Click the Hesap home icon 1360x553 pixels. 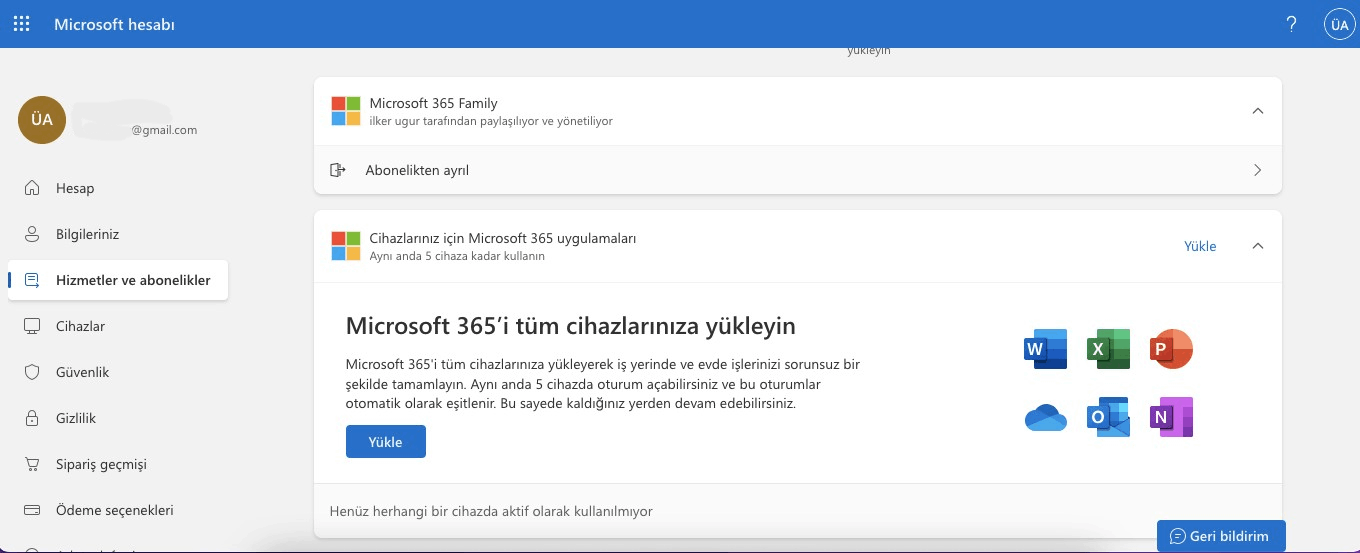32,188
